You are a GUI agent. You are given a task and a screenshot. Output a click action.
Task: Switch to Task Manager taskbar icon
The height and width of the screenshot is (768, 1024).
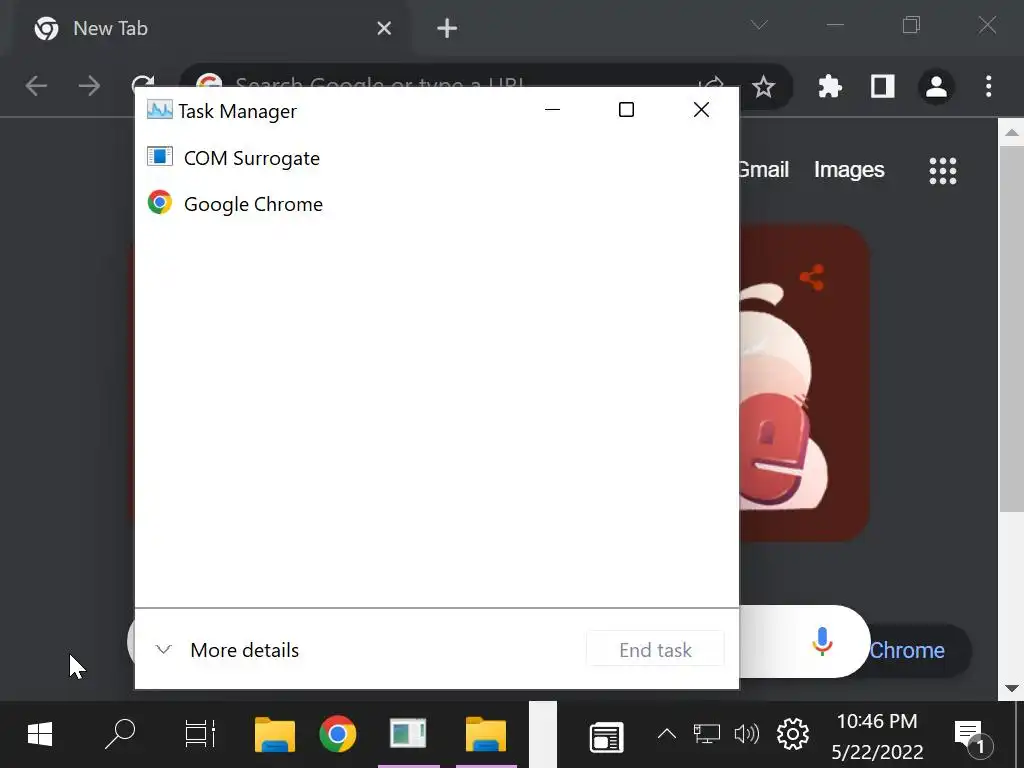408,735
